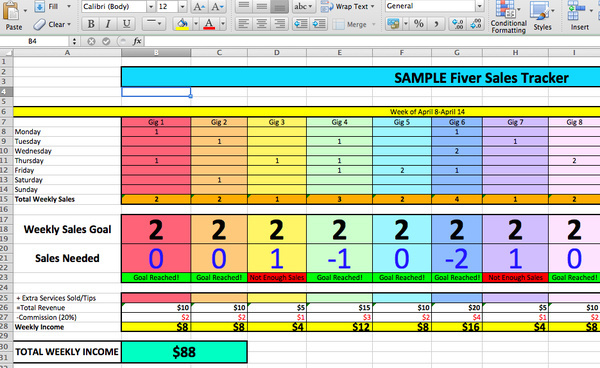Click the $16 weekly income cell
The image size is (600, 368).
tap(457, 327)
